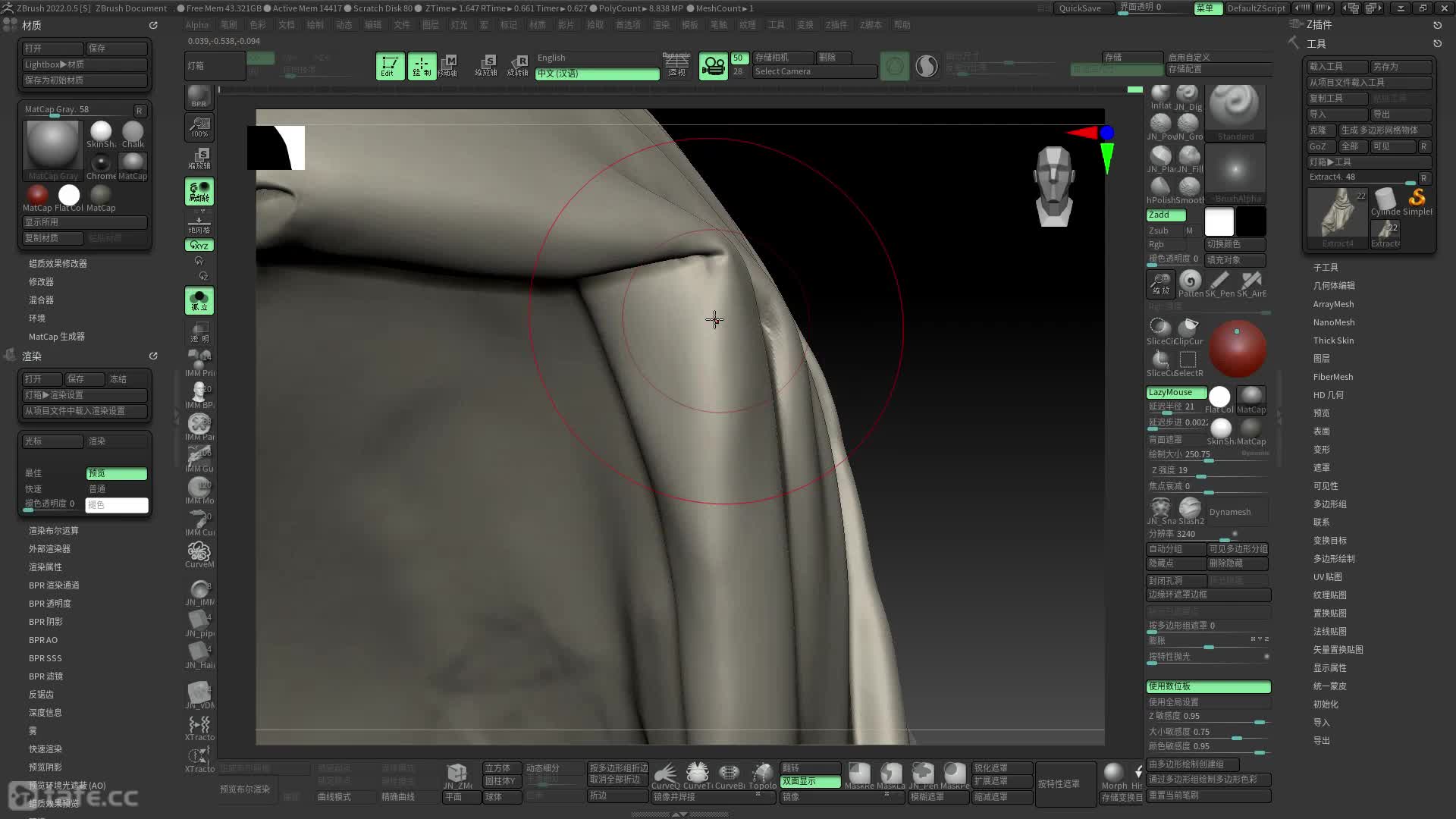
Task: Toggle Rgb painting mode
Action: [1166, 245]
